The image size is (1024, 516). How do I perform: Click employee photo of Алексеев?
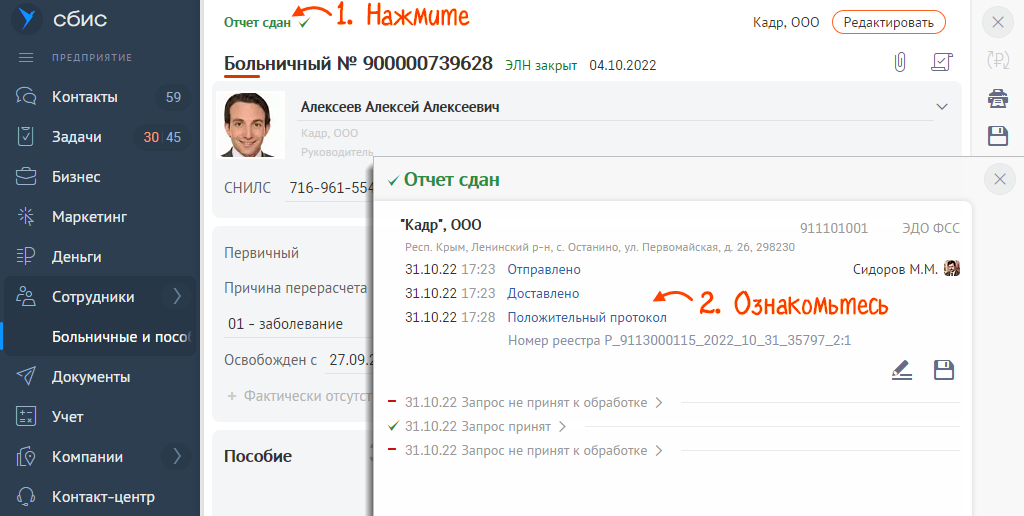pos(250,124)
